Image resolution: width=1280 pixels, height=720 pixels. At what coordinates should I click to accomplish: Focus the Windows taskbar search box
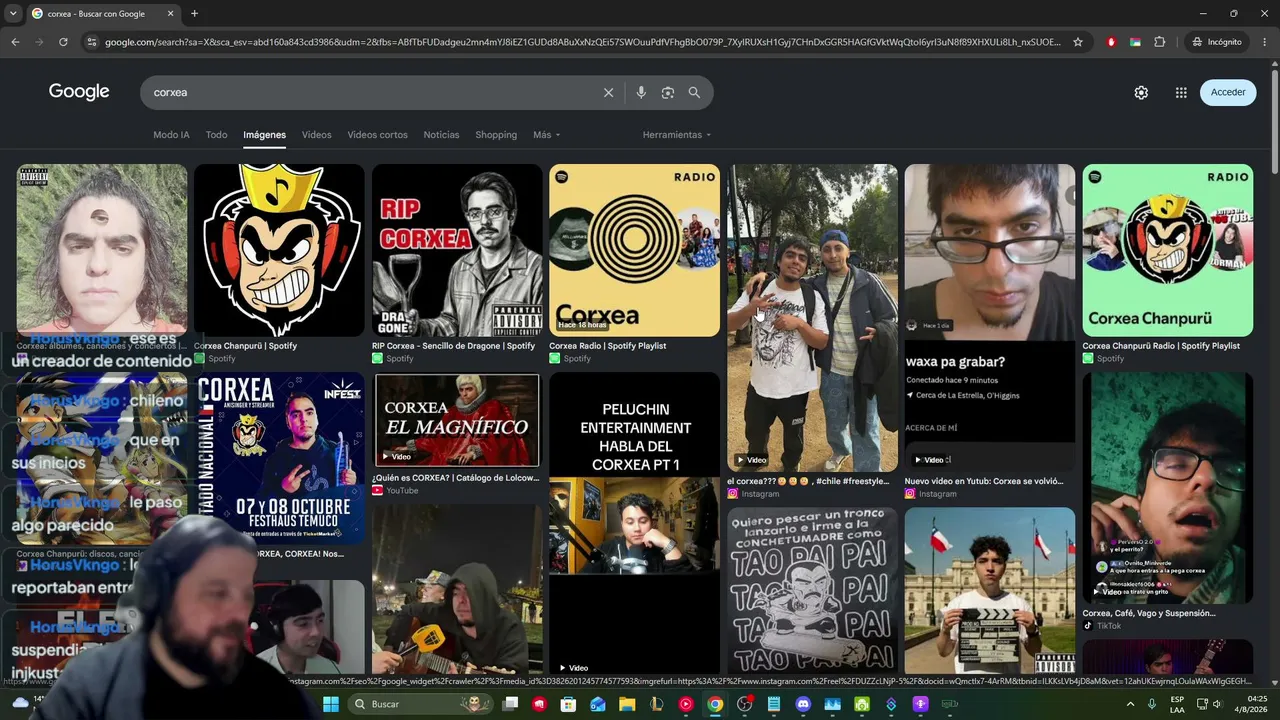419,704
